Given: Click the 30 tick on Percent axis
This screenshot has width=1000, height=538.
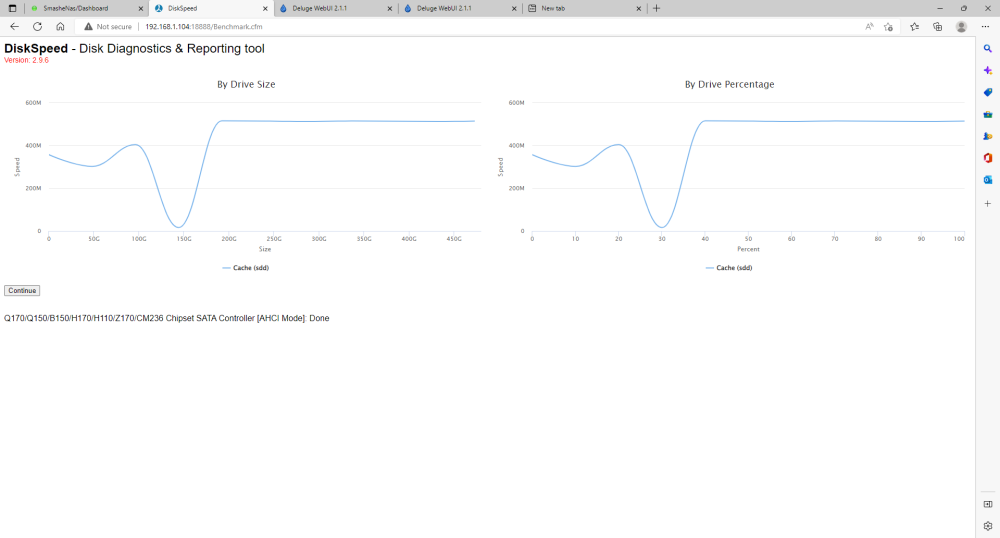Looking at the screenshot, I should [662, 239].
